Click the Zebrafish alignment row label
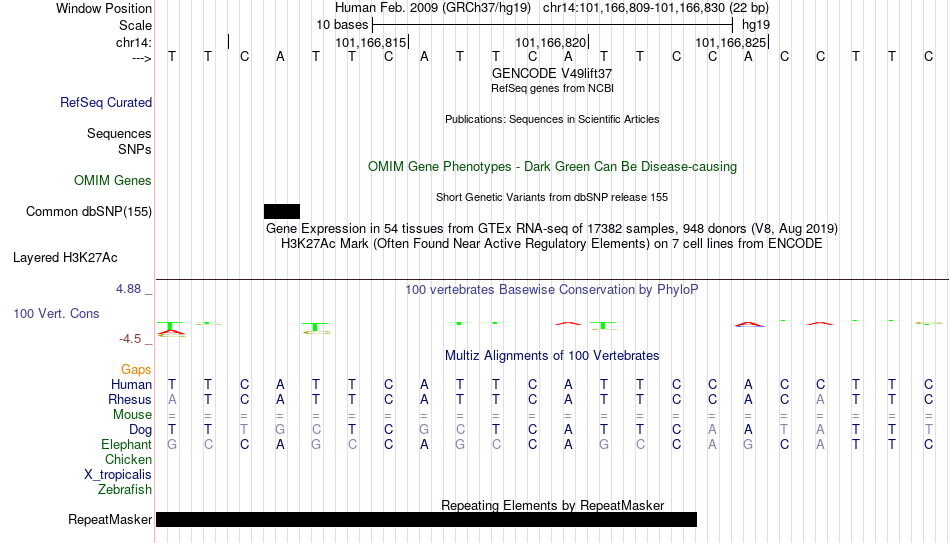 coord(125,490)
